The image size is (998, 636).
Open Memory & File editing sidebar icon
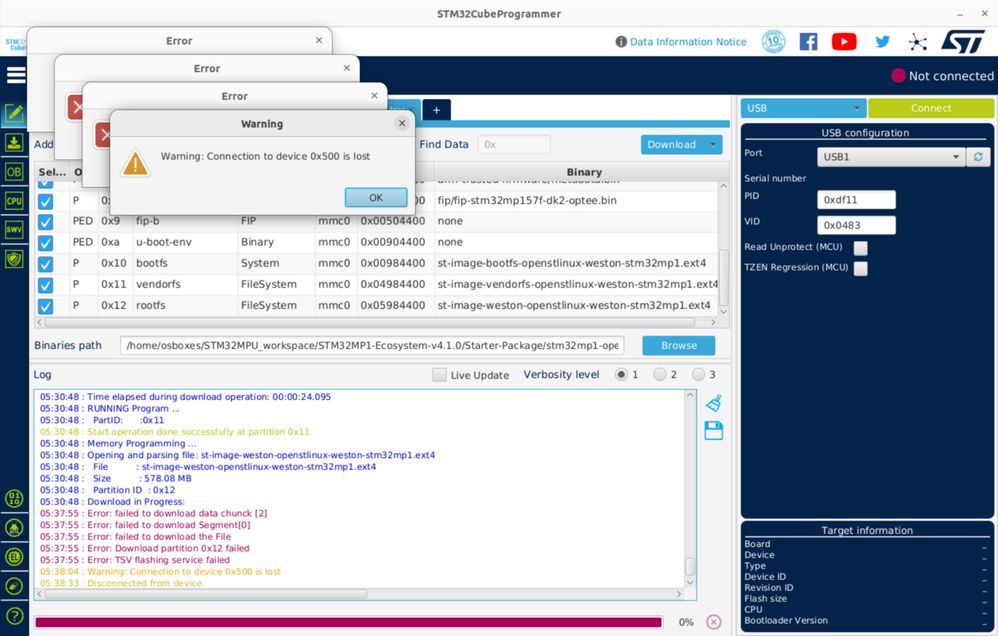[x=14, y=113]
